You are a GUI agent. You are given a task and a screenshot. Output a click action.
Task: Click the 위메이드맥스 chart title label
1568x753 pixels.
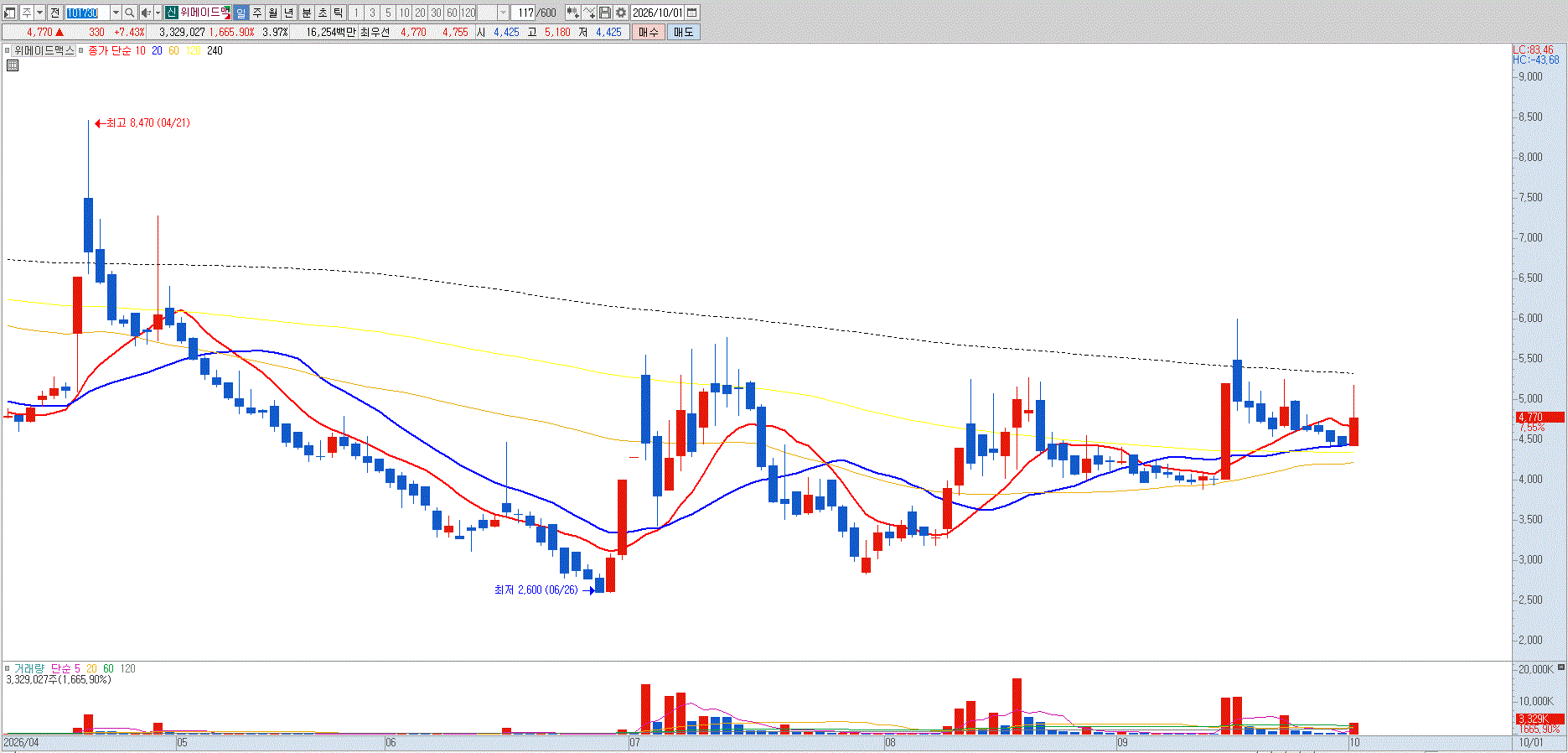pyautogui.click(x=44, y=51)
